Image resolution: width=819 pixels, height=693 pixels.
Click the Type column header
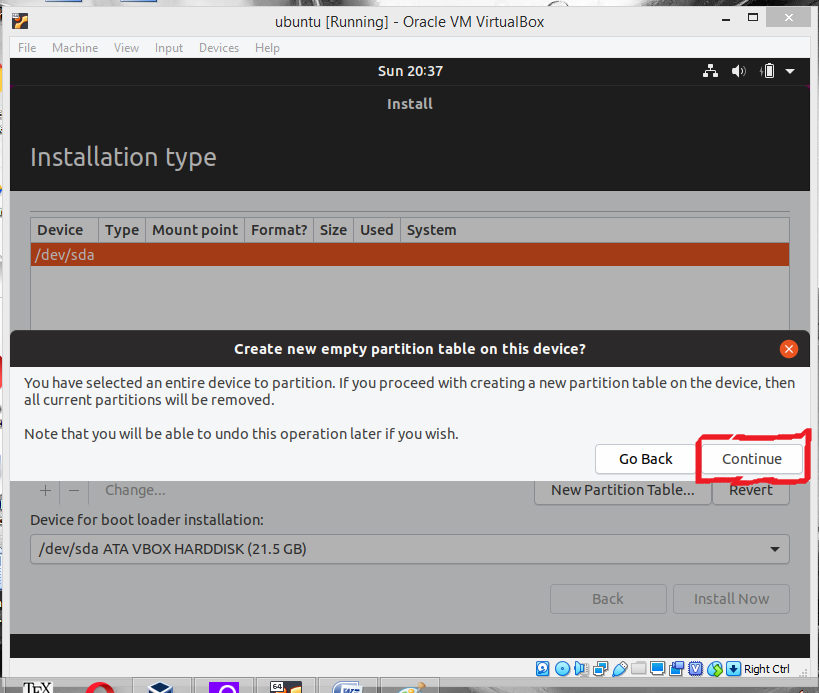coord(122,230)
